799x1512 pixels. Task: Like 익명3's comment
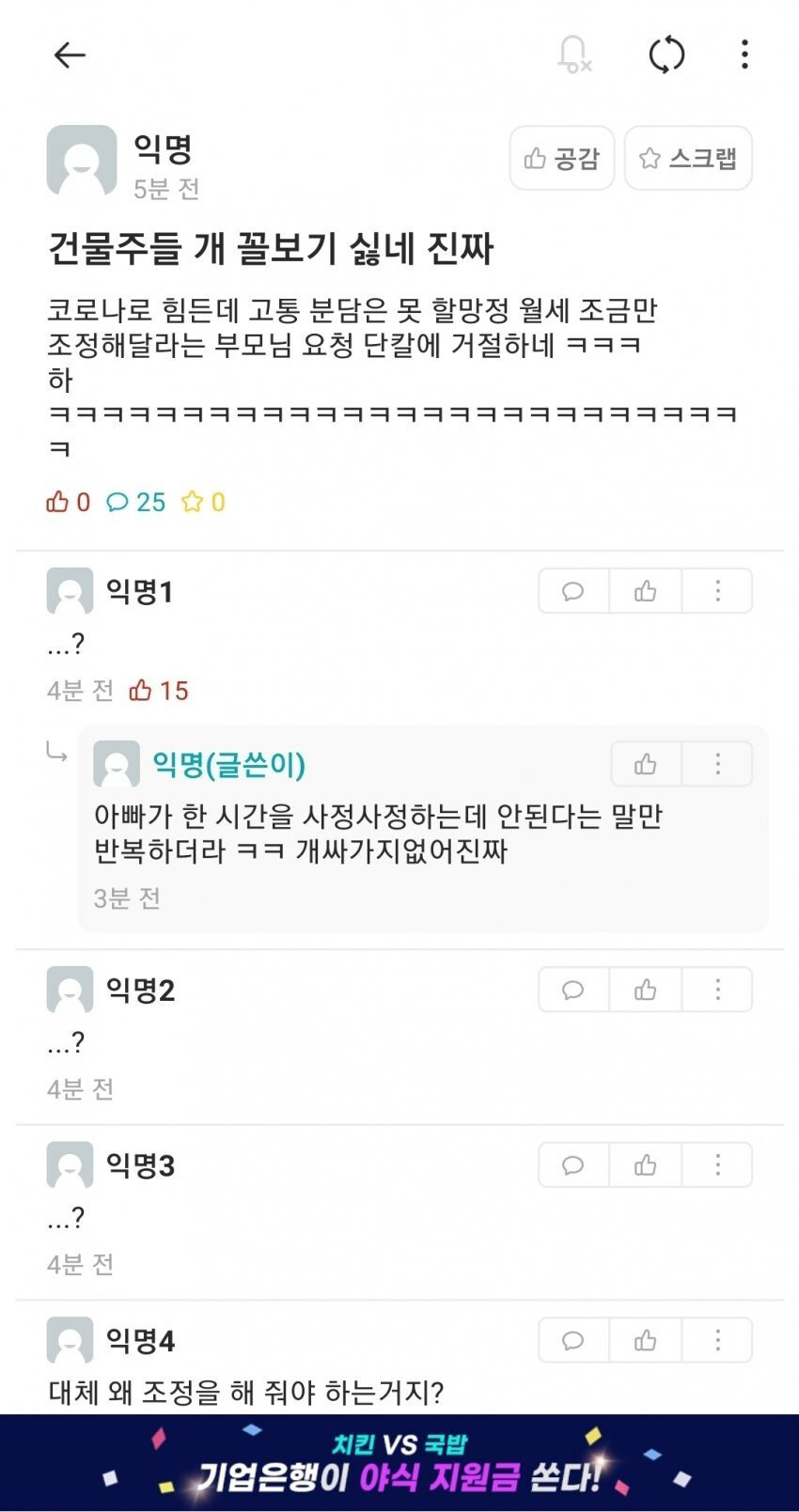[x=645, y=1165]
